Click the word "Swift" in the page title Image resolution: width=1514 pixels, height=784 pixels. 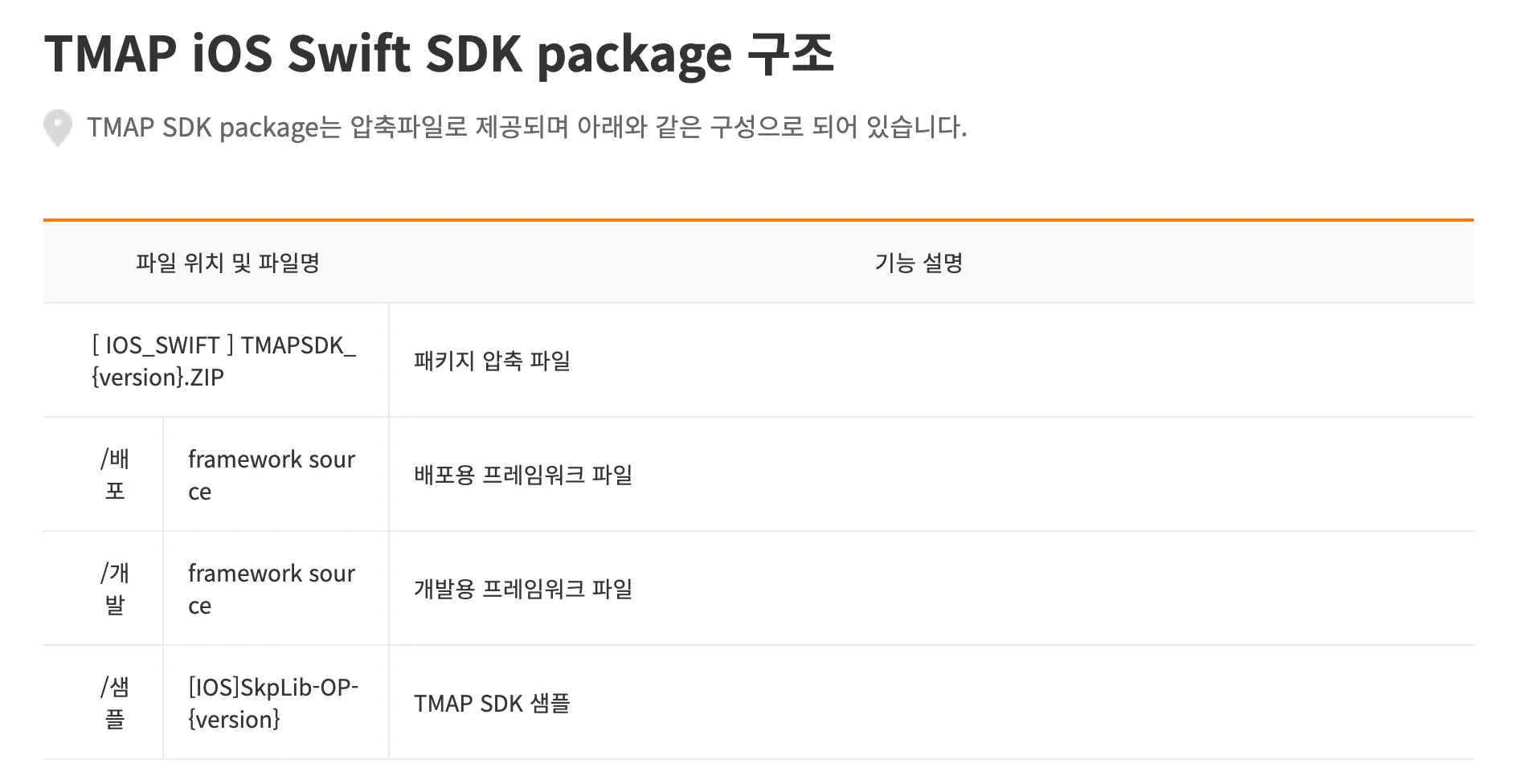click(x=350, y=54)
